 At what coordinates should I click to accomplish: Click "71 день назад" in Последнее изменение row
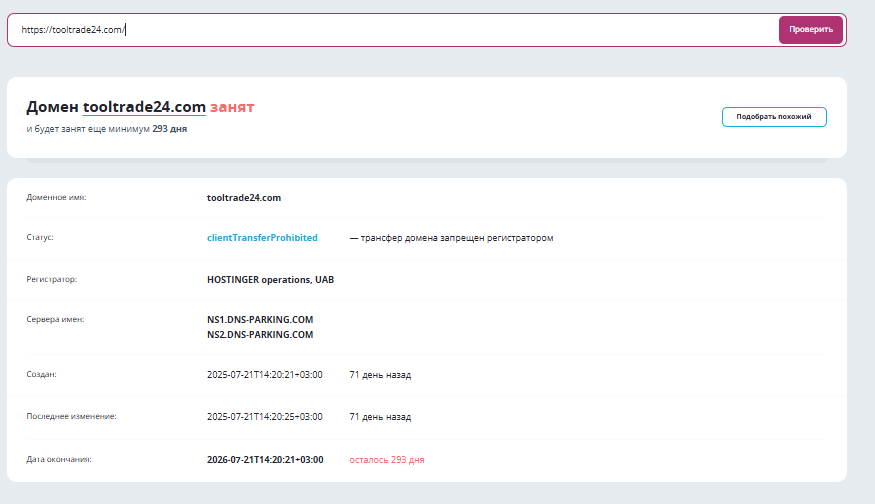pyautogui.click(x=380, y=417)
